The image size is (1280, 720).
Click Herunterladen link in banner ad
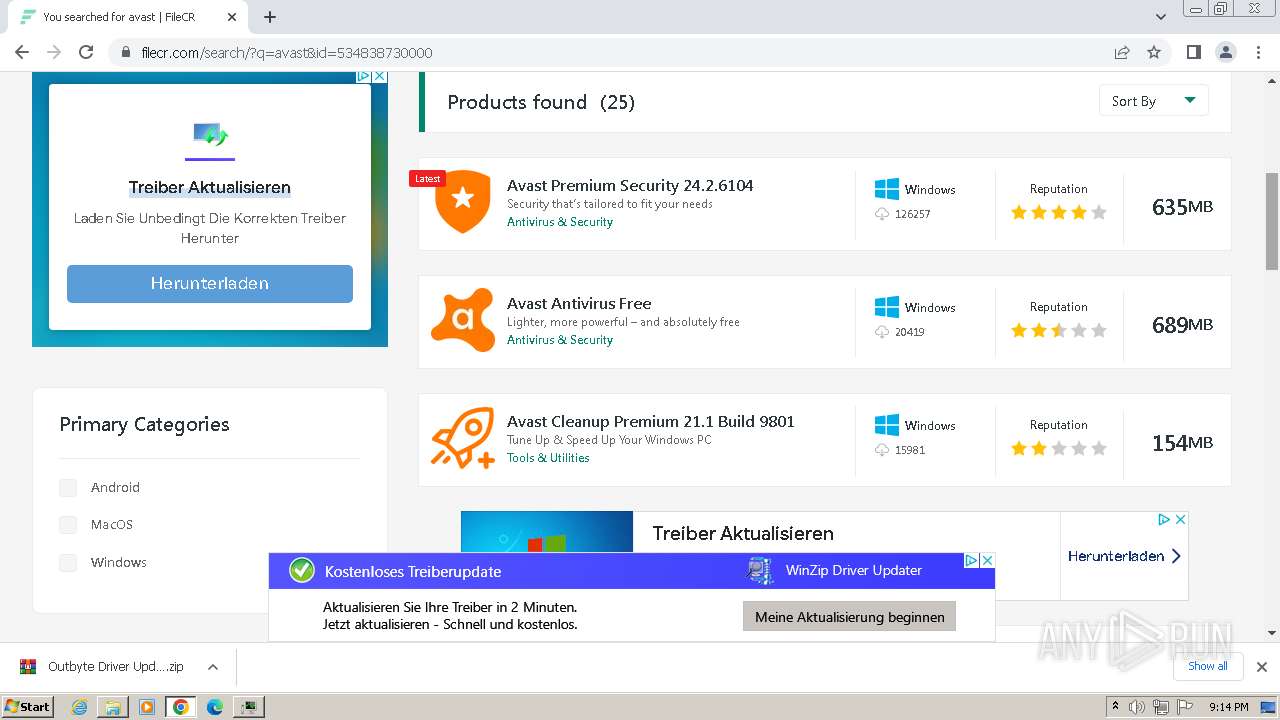[x=1124, y=556]
